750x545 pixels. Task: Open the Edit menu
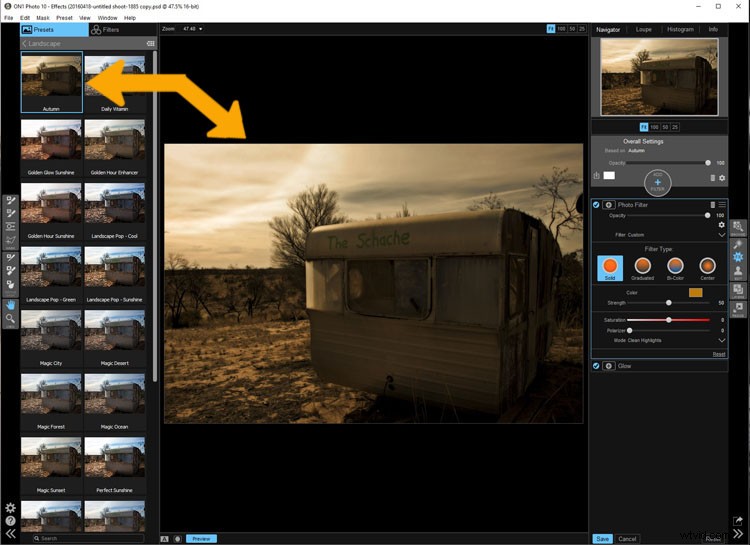pyautogui.click(x=25, y=18)
